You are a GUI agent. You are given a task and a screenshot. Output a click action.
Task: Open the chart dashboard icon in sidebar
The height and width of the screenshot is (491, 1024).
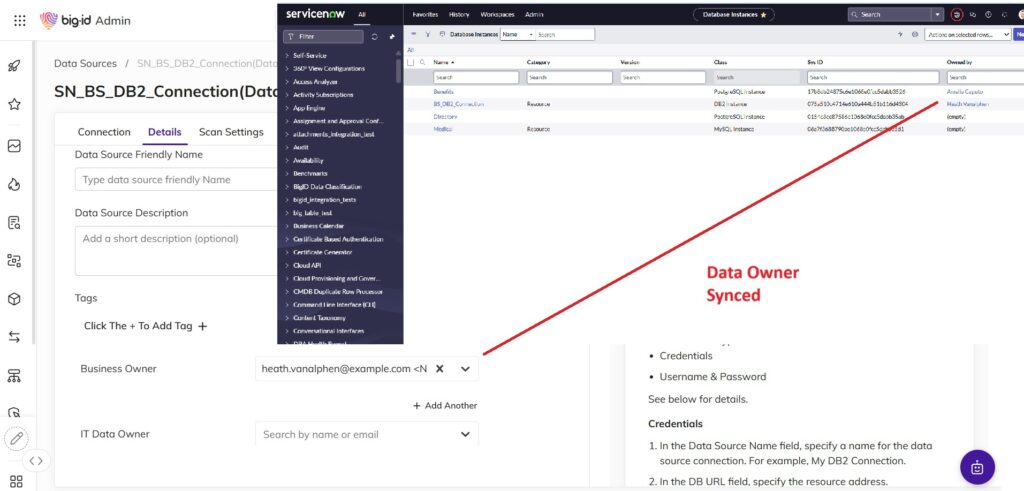[x=14, y=146]
